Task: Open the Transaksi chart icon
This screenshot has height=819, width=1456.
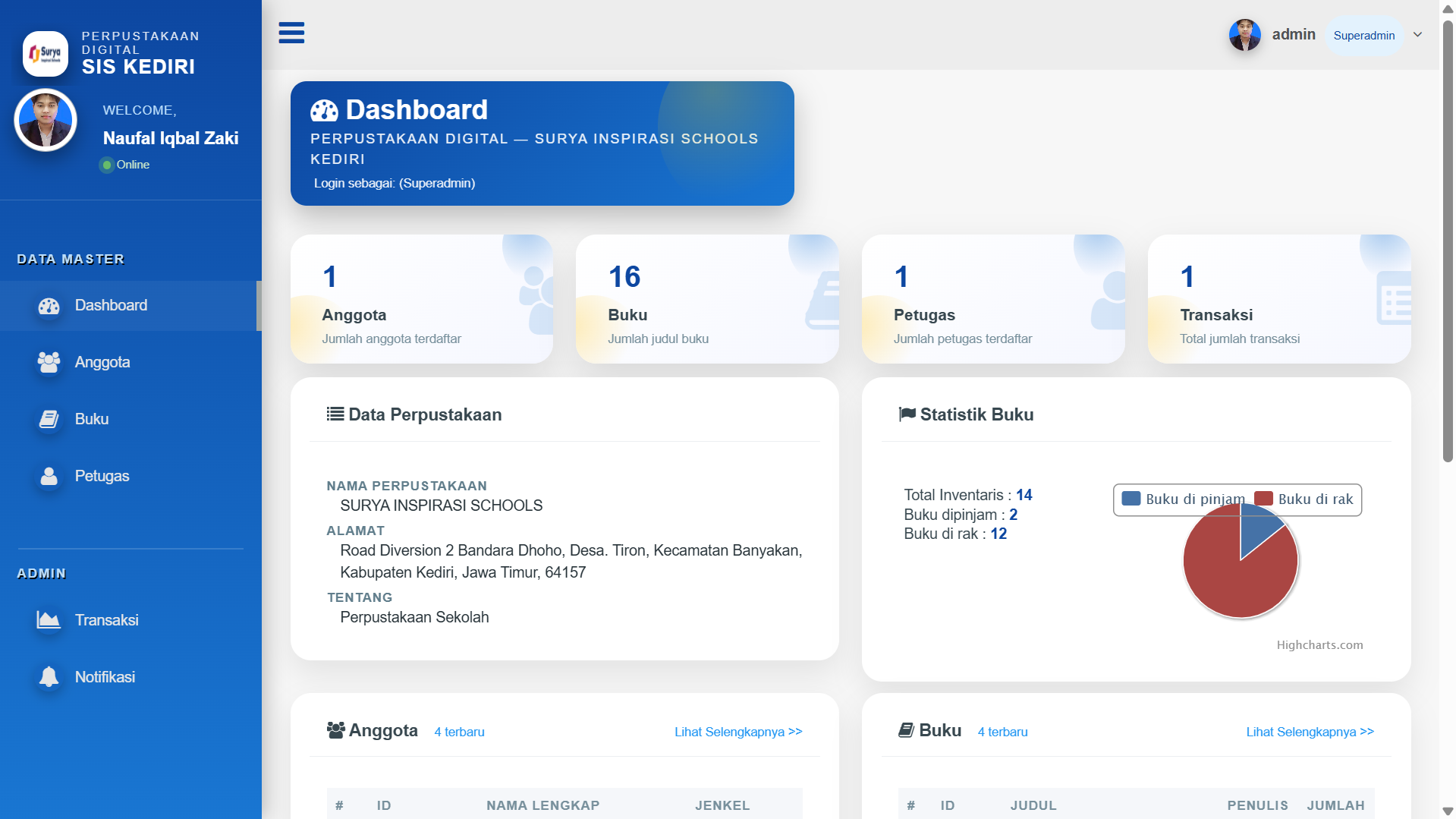Action: point(47,619)
